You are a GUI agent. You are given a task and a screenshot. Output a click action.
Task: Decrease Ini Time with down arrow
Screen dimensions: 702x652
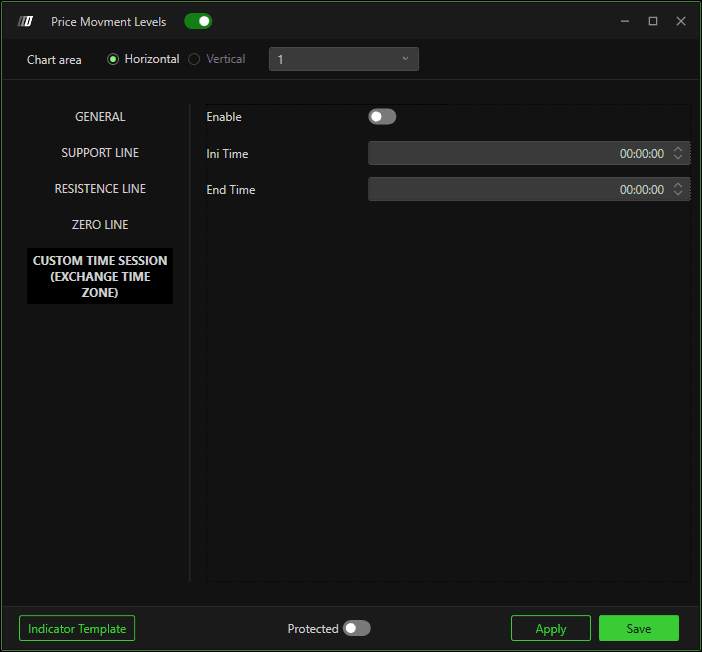point(678,157)
